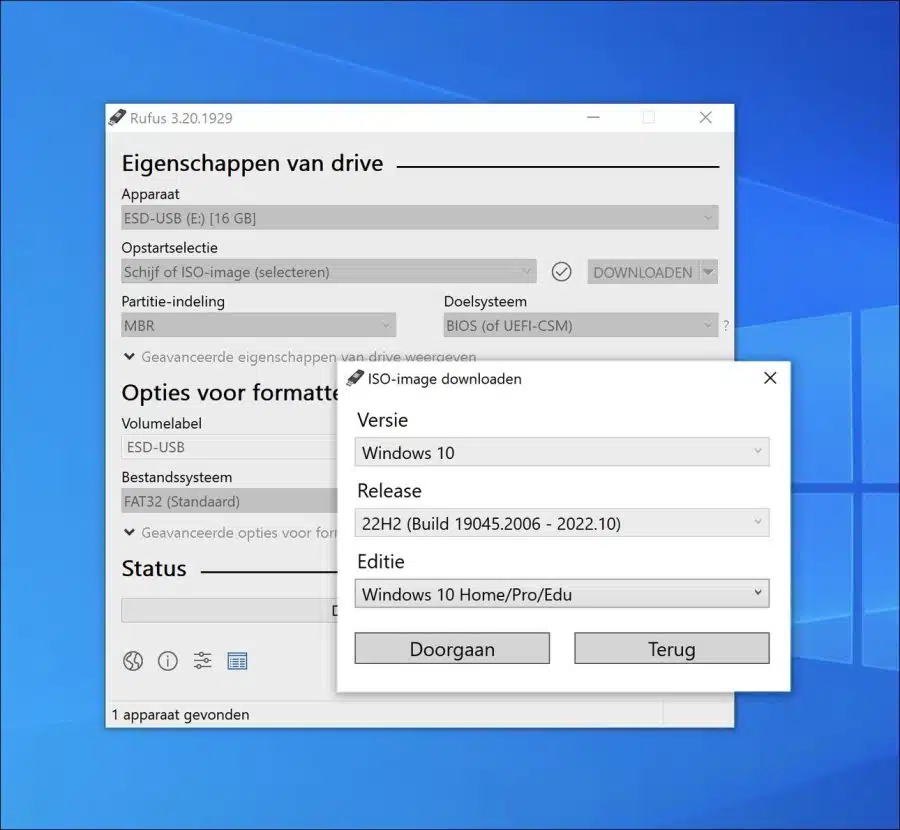Click the '1 apparaat gevonden' status text
Image resolution: width=900 pixels, height=830 pixels.
click(x=180, y=715)
